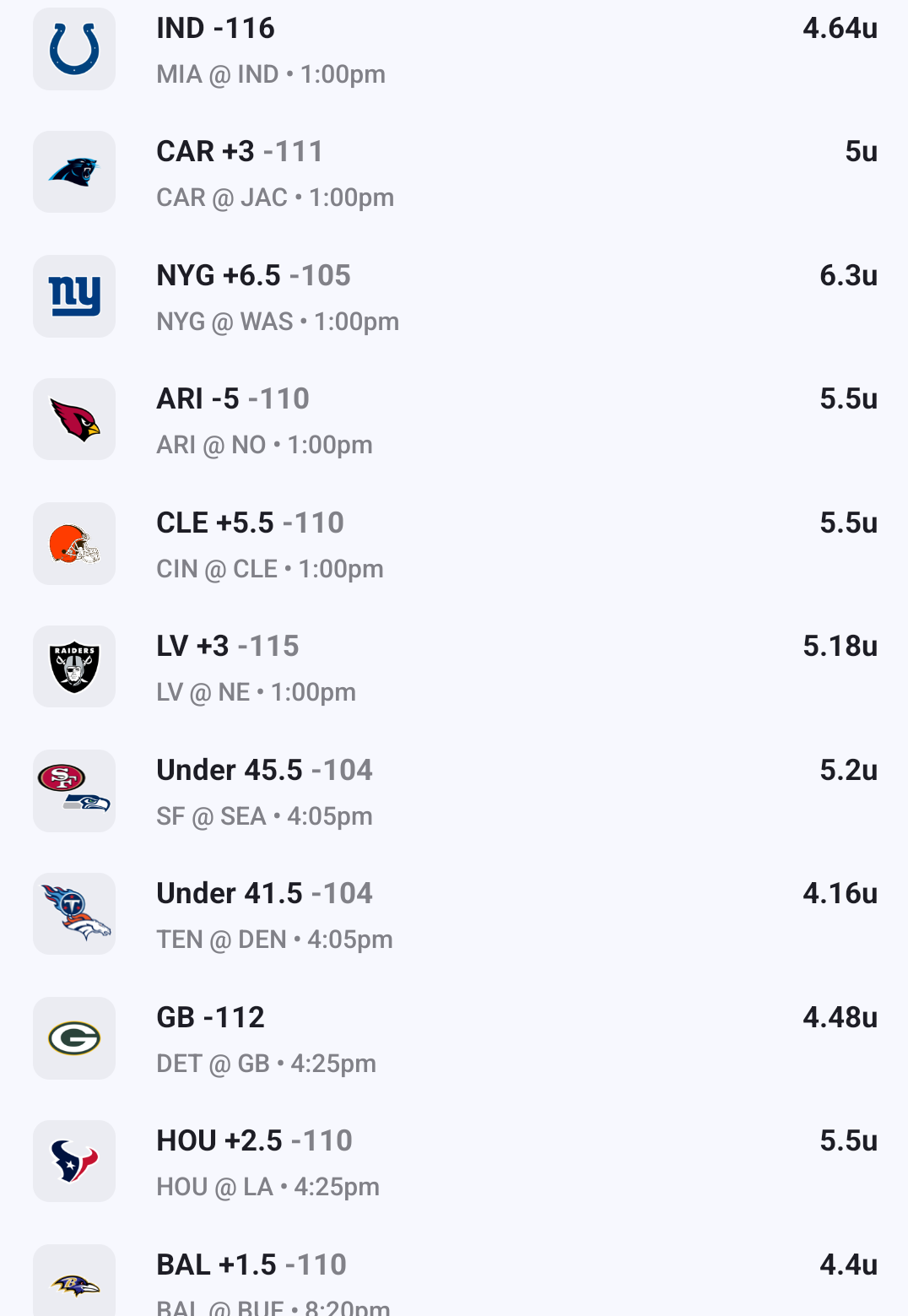Viewport: 908px width, 1316px height.
Task: Select the 4.48u stake for GB -112
Action: [840, 1018]
